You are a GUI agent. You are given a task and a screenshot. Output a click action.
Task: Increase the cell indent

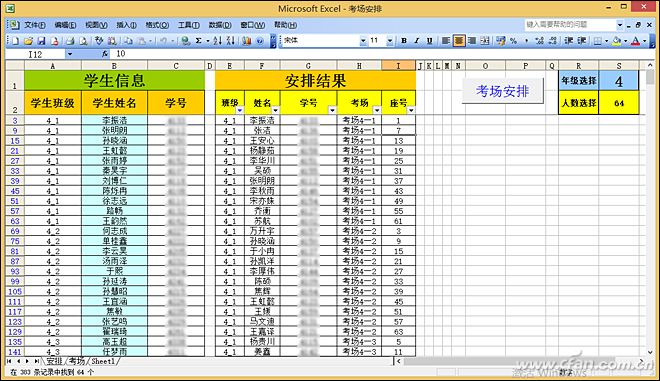582,41
